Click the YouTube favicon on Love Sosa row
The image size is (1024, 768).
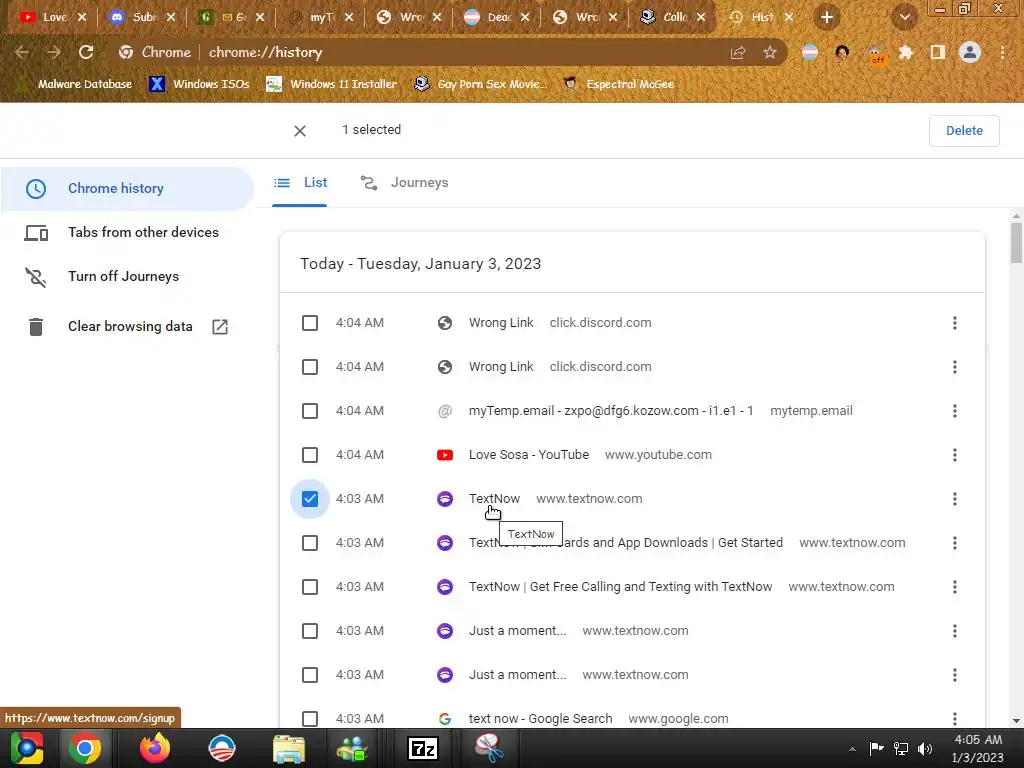pos(445,455)
